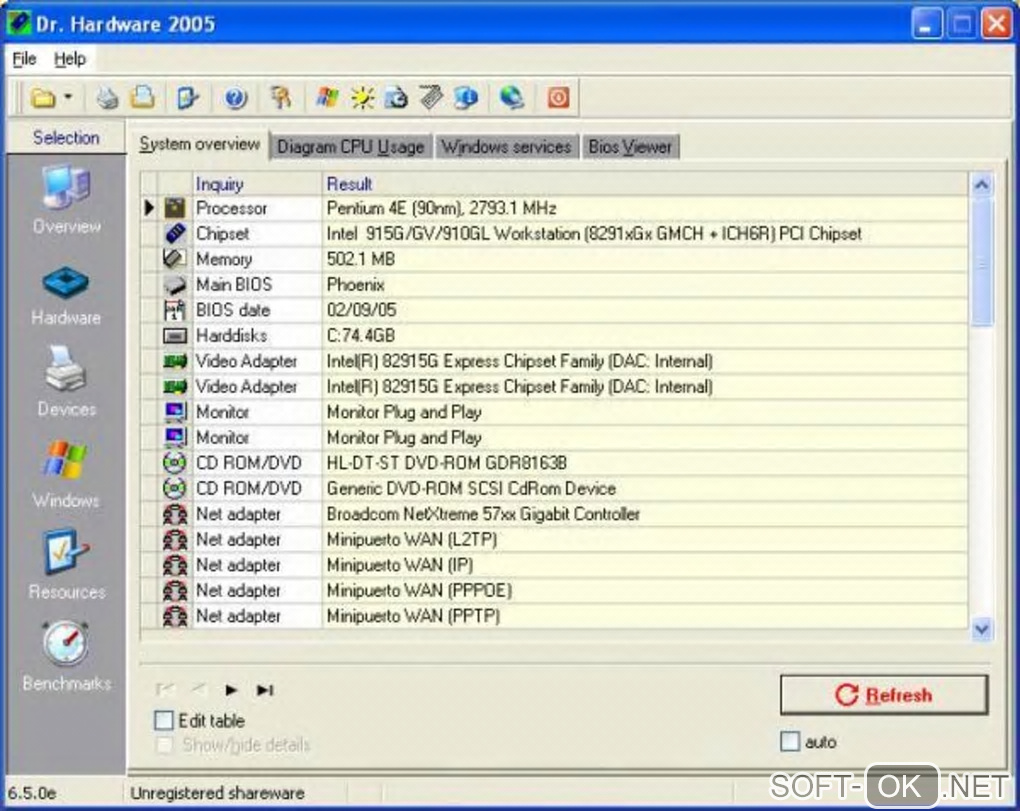Switch to the Diagram CPU Usage tab

[x=351, y=147]
